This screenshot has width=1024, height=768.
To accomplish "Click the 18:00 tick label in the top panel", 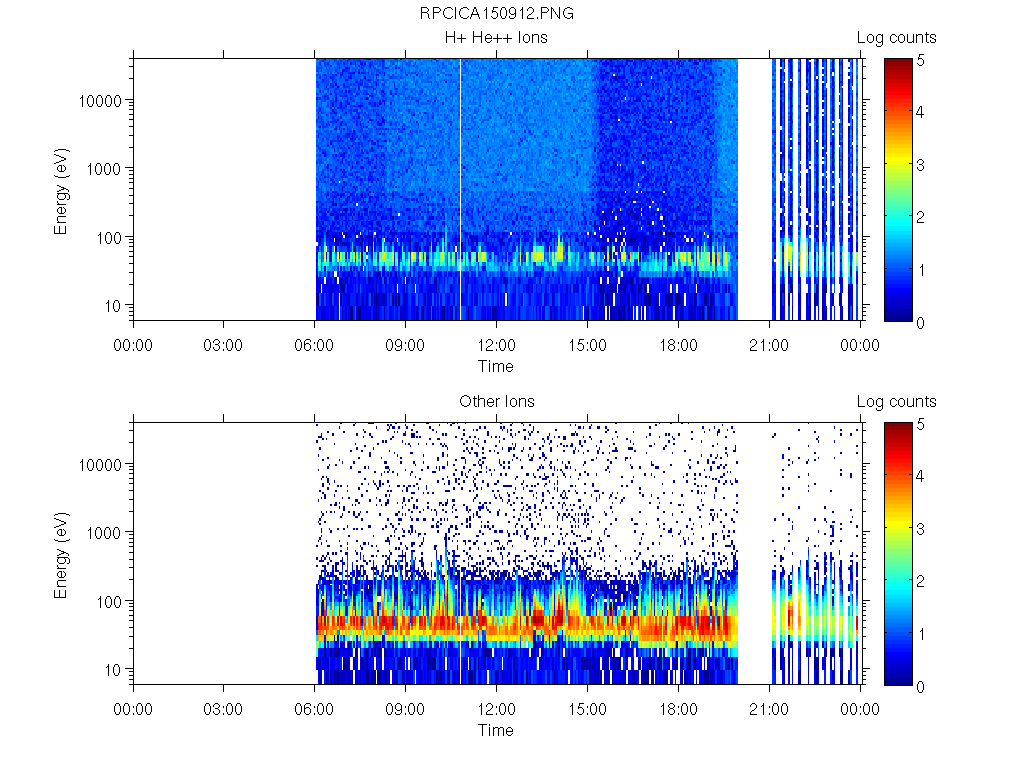I will (678, 345).
